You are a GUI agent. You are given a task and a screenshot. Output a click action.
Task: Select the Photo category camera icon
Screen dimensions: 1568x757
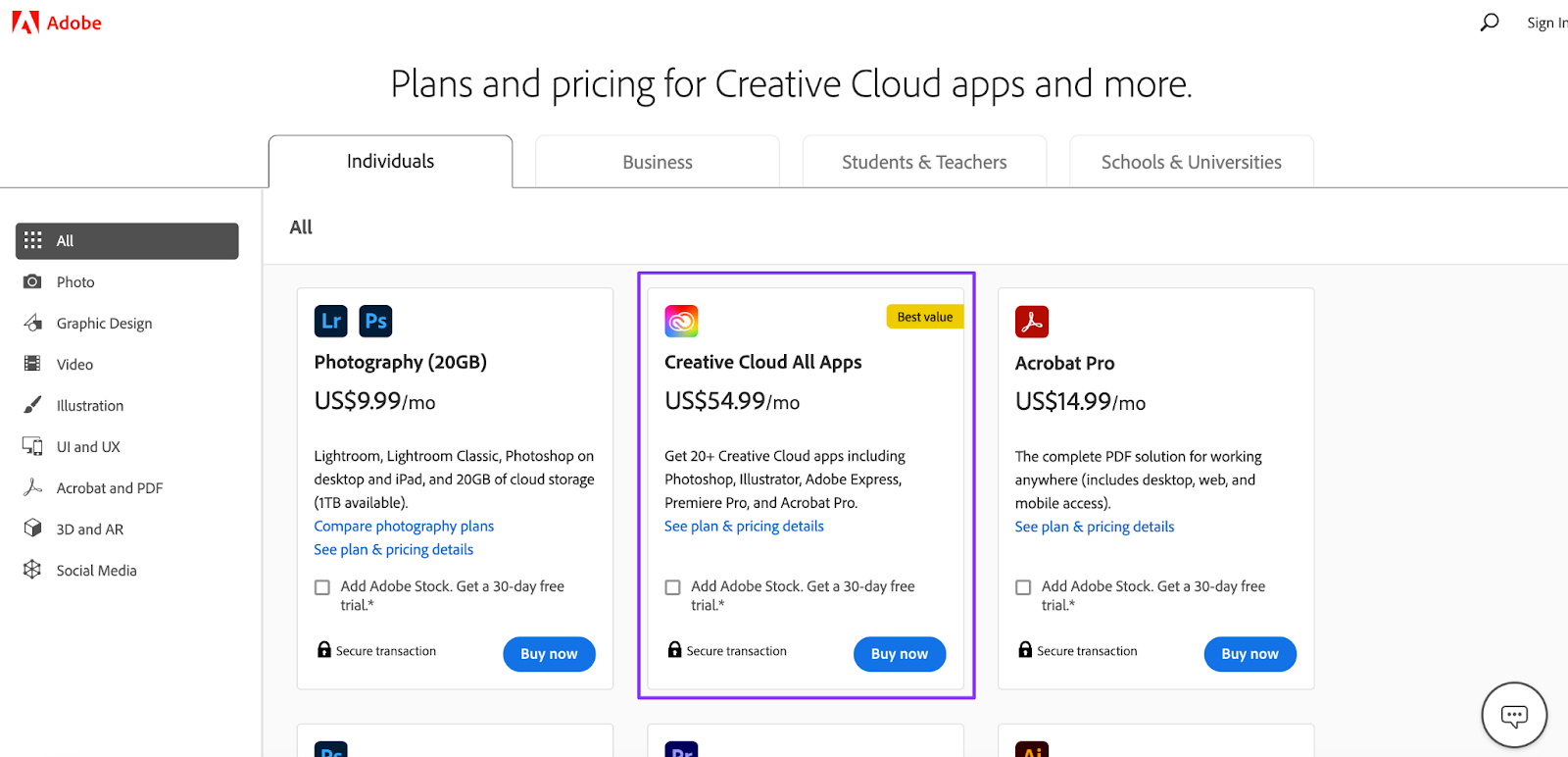32,281
